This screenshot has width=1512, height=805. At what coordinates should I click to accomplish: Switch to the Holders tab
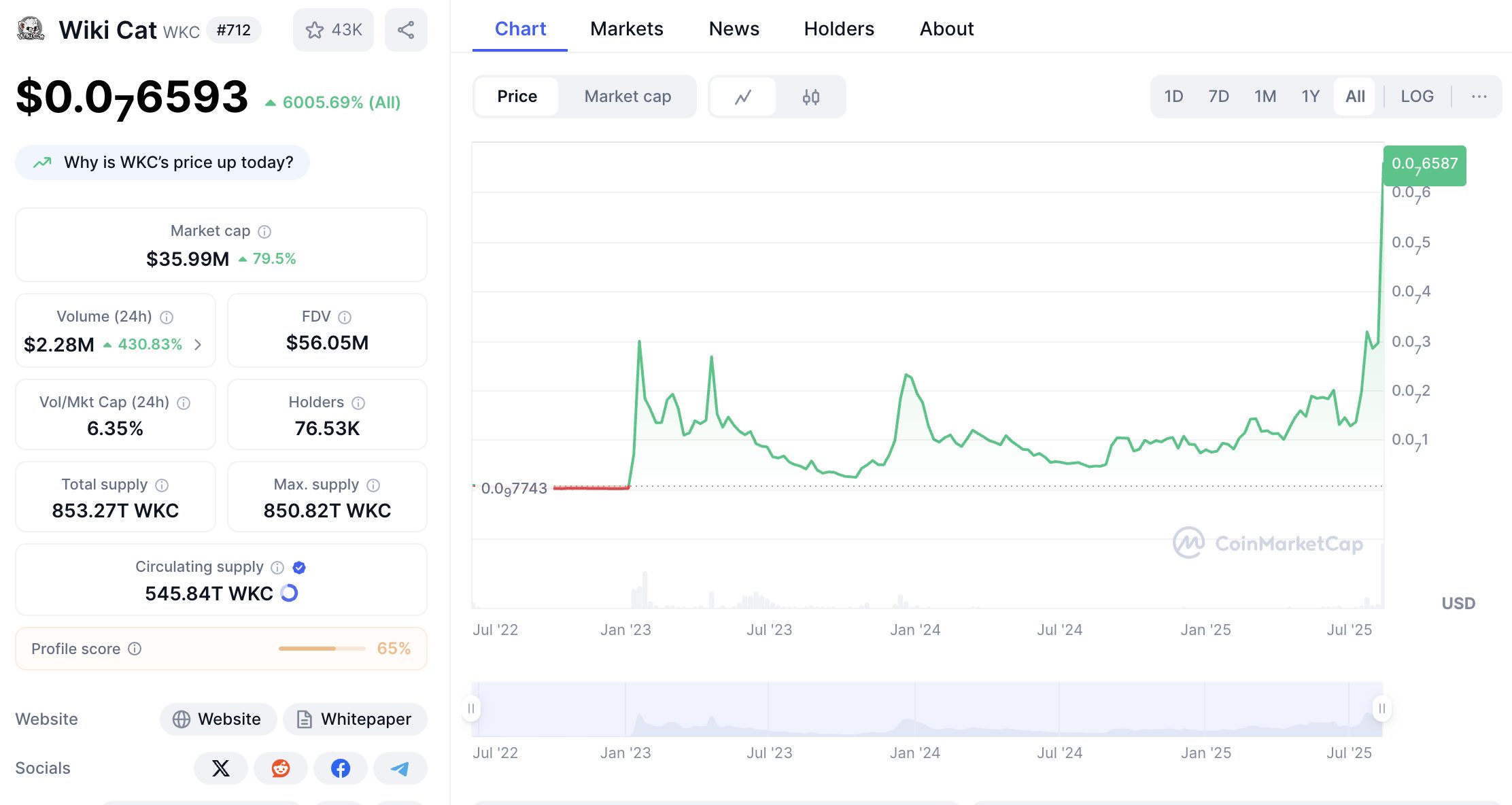coord(839,29)
